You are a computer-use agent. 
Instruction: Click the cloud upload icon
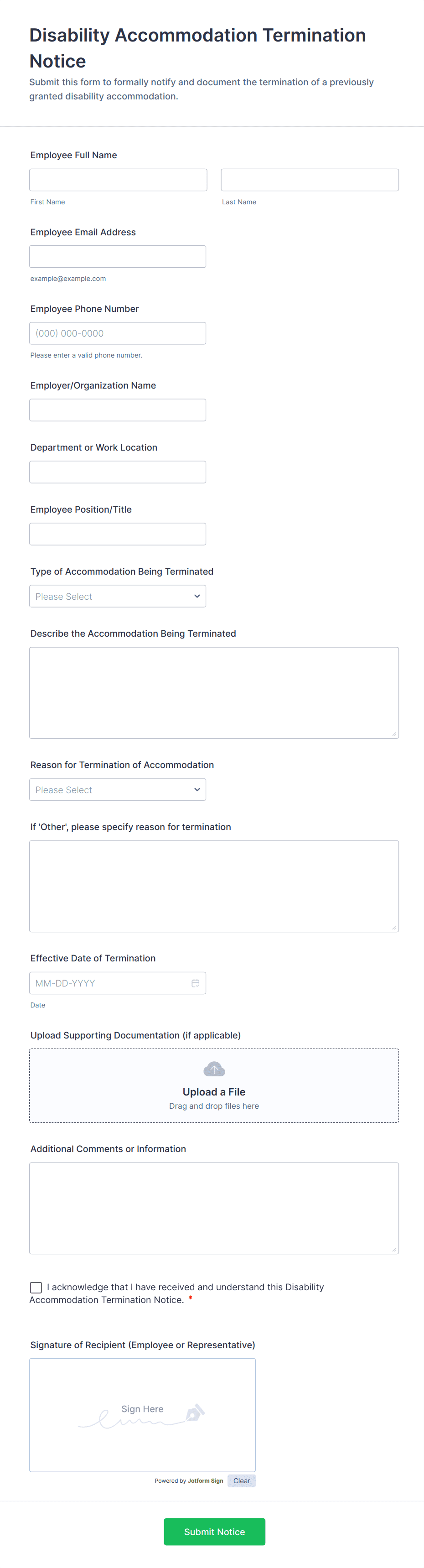pyautogui.click(x=214, y=1070)
